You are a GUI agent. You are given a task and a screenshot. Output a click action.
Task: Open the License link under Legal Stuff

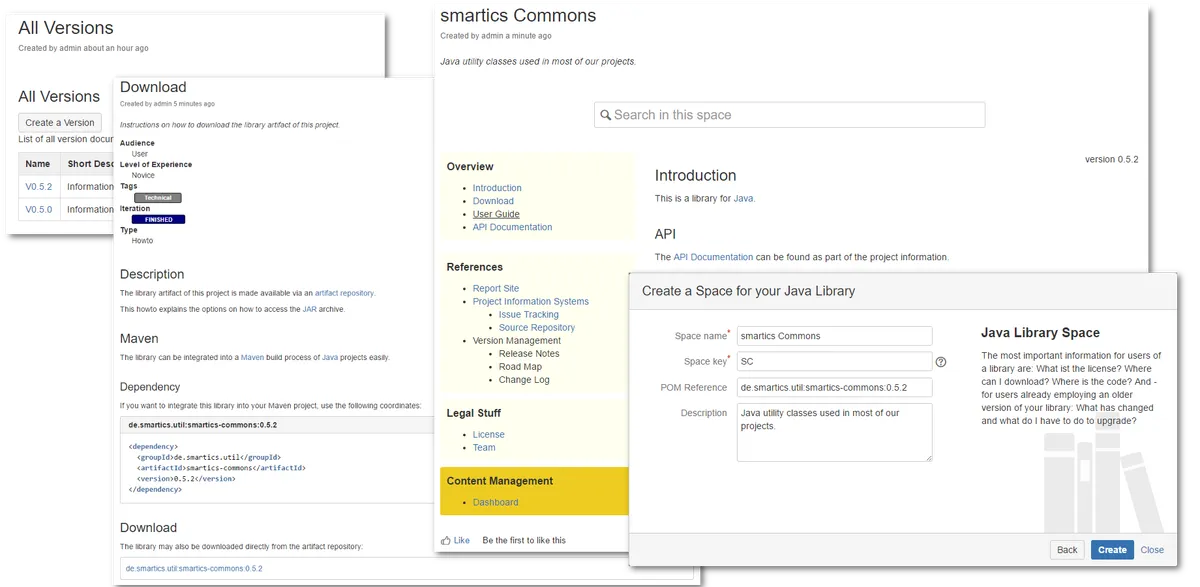(x=489, y=434)
